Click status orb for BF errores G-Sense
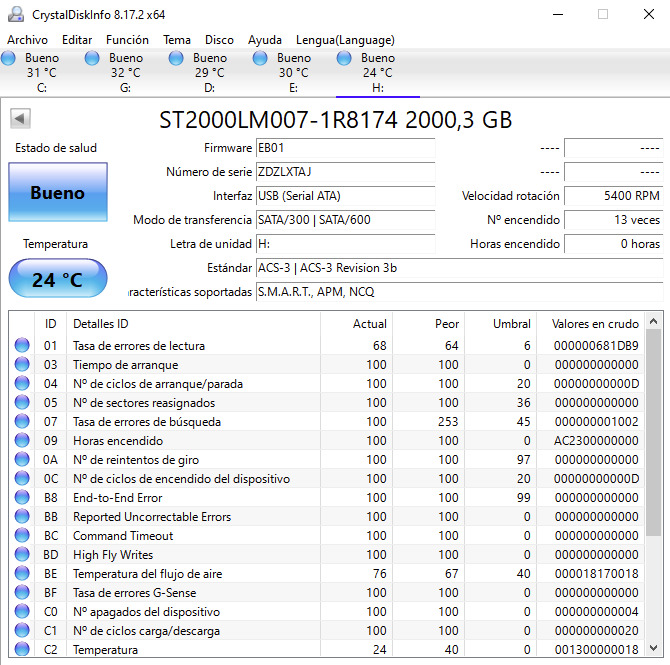 click(22, 592)
